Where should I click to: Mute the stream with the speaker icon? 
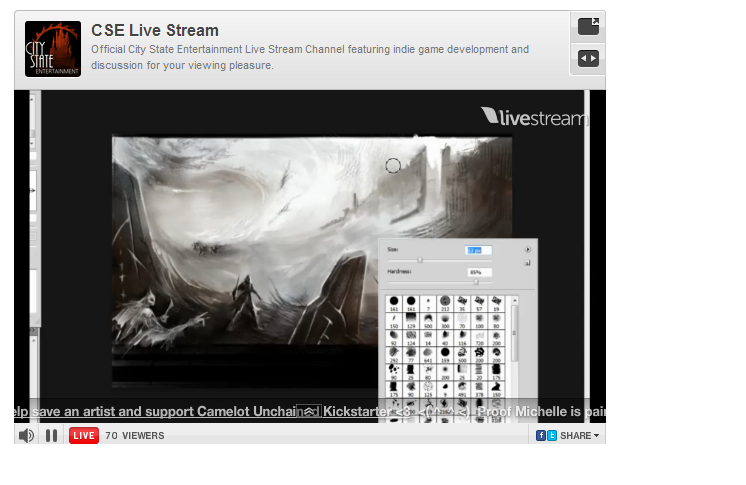[26, 436]
